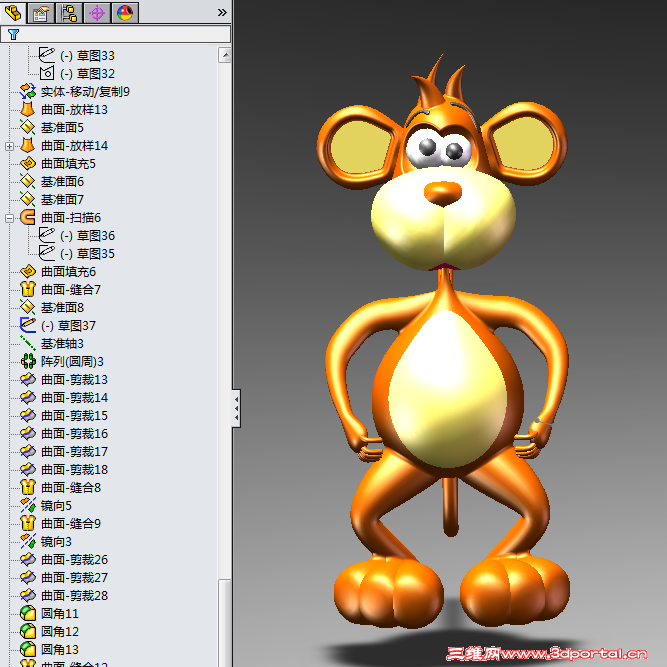Click the 曲面-扫描6 sweep icon
The image size is (667, 667).
(28, 217)
